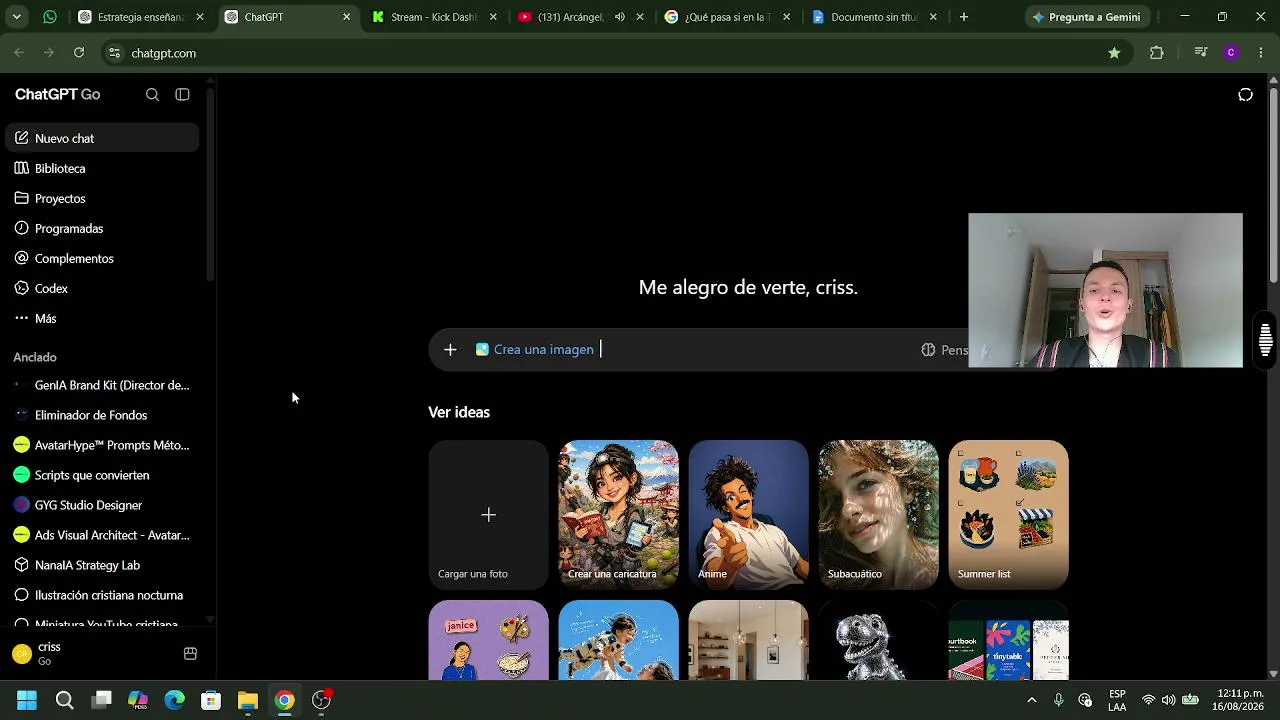The height and width of the screenshot is (720, 1280).
Task: Open the taskbar clock and date
Action: pyautogui.click(x=1239, y=700)
